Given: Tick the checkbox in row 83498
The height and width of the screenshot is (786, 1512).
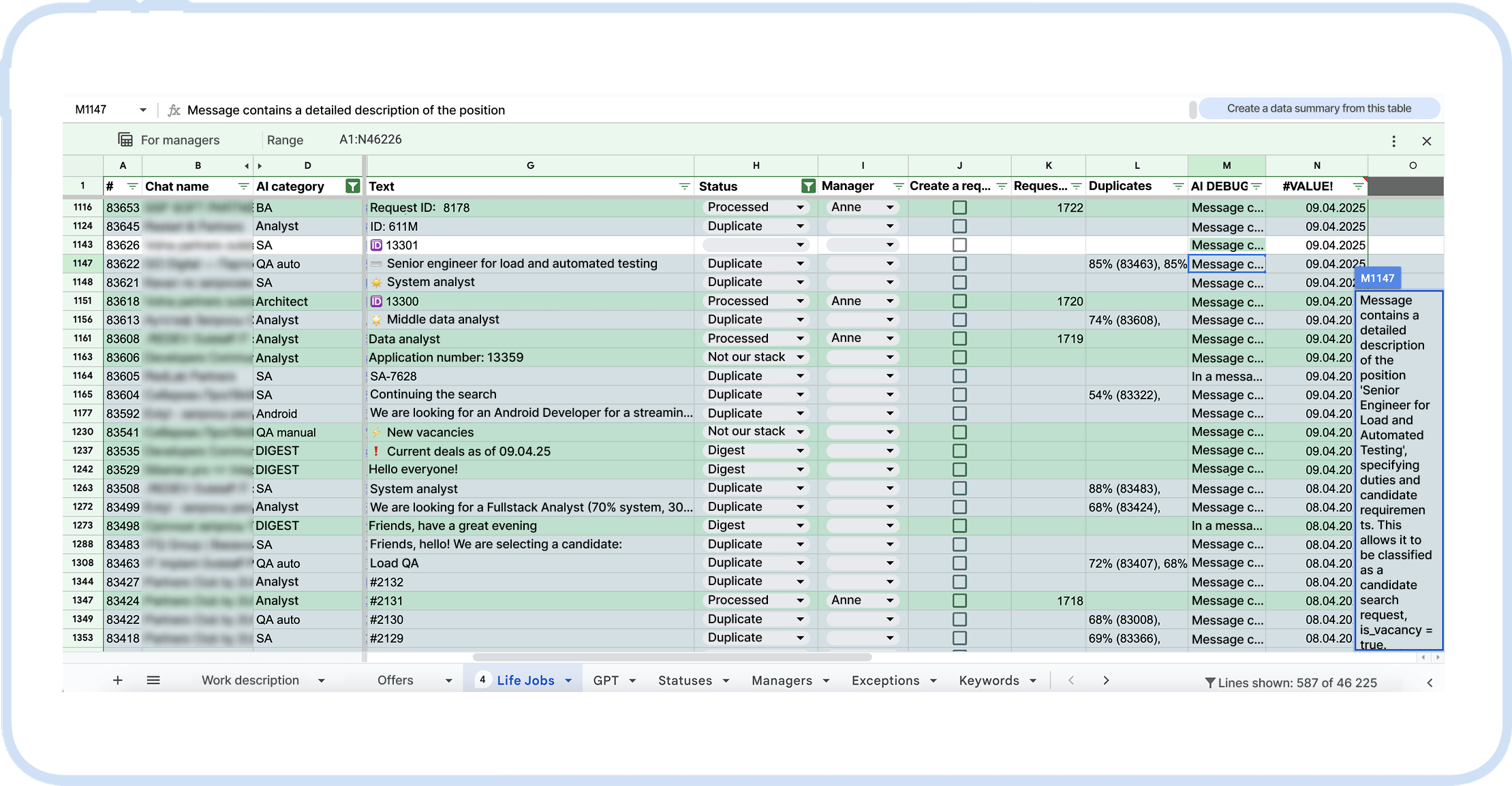Looking at the screenshot, I should 959,526.
